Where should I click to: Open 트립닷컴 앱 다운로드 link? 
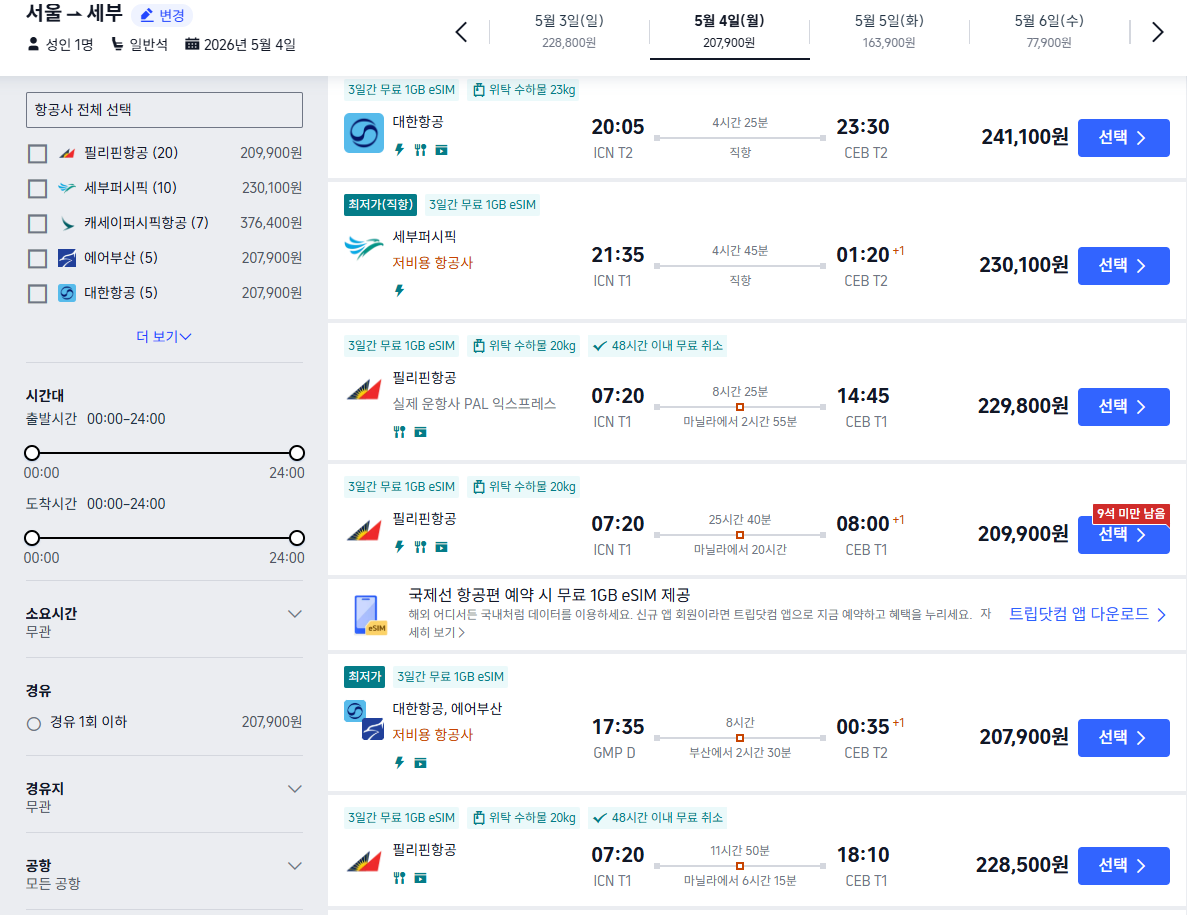1087,614
